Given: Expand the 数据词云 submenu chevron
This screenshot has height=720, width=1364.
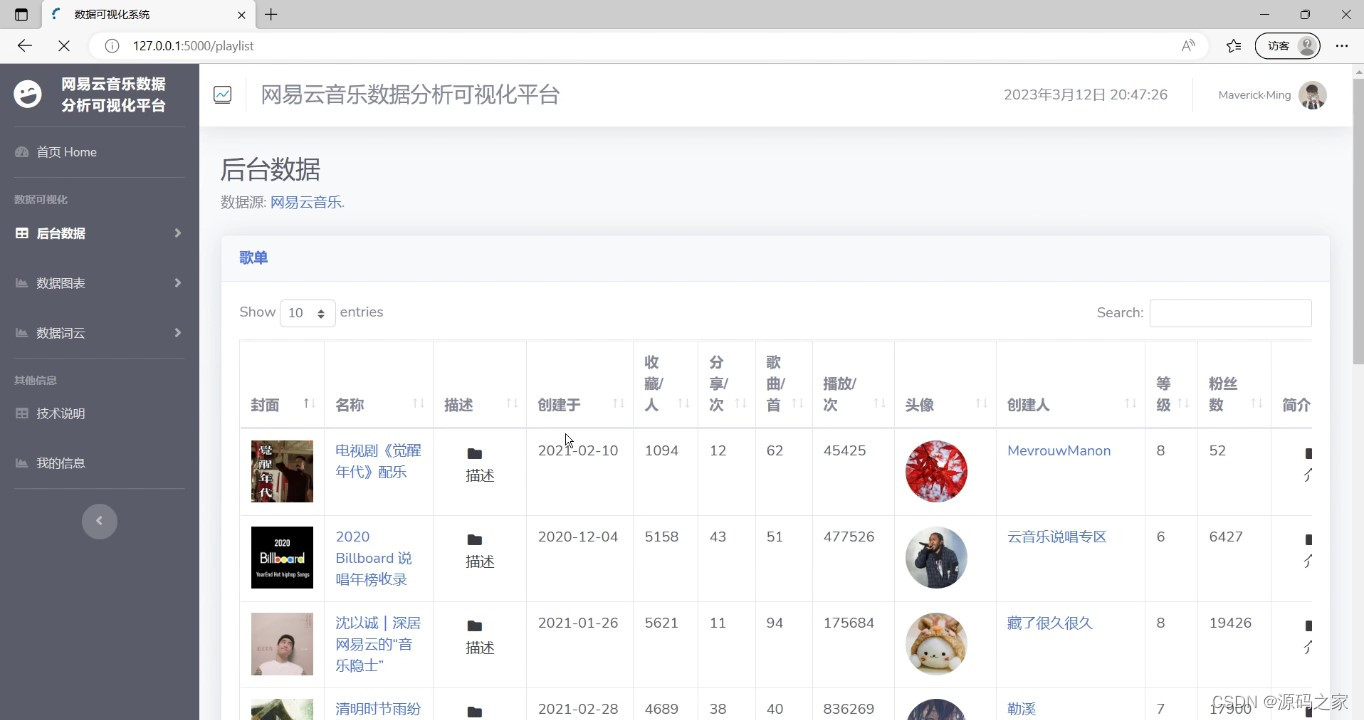Looking at the screenshot, I should point(178,333).
